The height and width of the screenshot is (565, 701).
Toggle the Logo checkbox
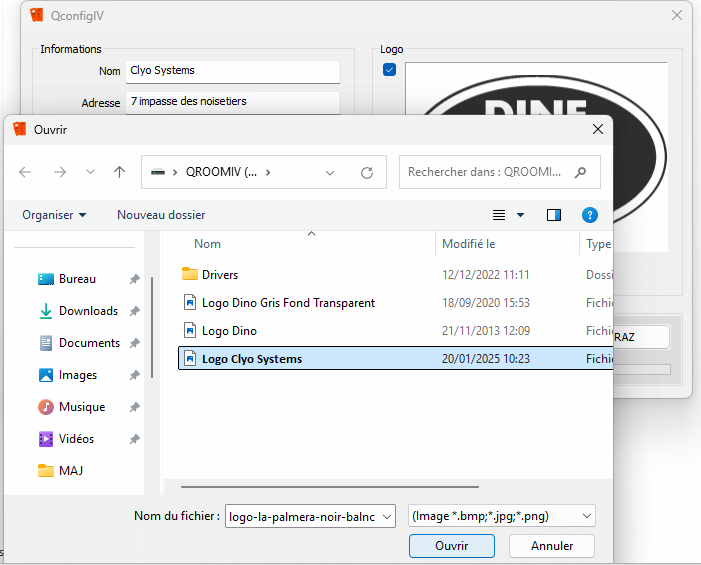tap(390, 69)
